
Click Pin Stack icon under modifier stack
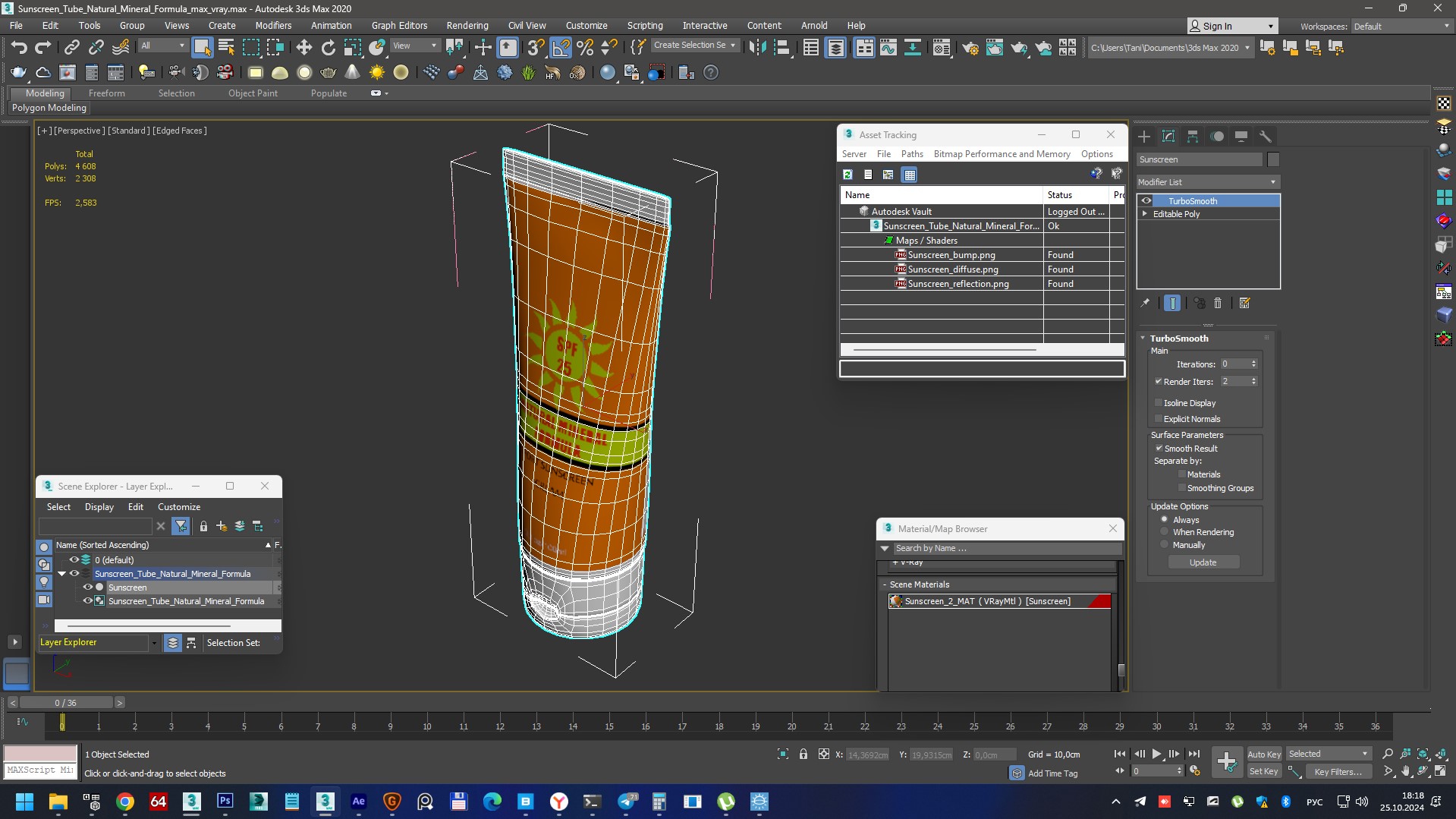pos(1145,303)
